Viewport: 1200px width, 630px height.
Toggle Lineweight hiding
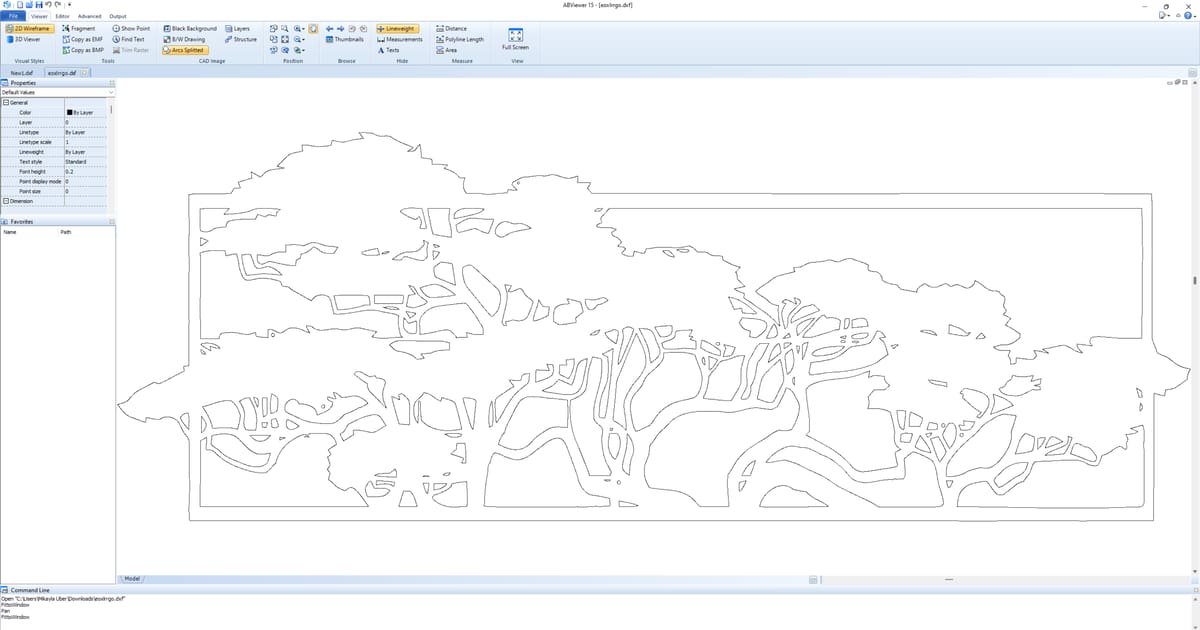pyautogui.click(x=397, y=29)
